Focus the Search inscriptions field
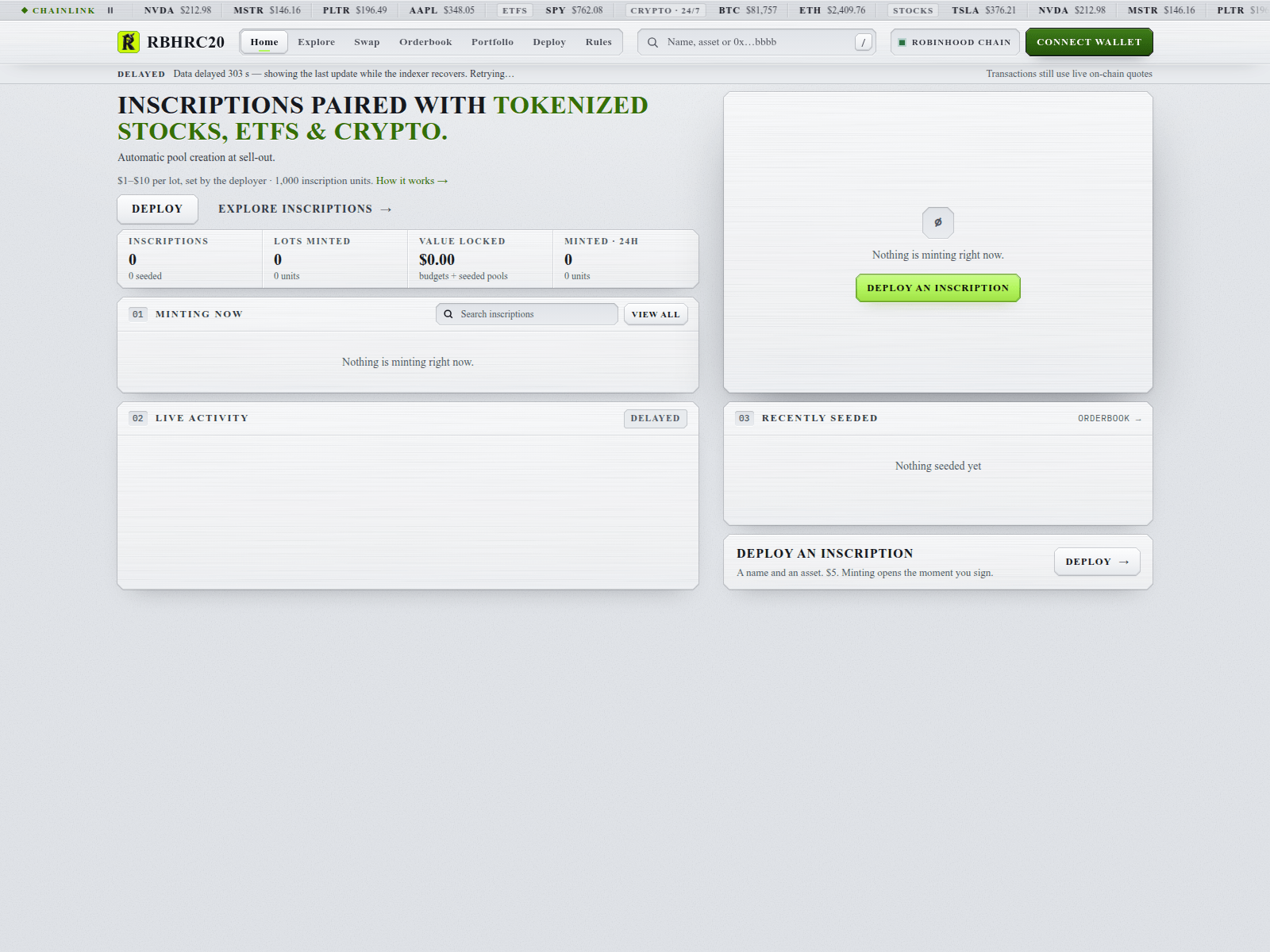 [x=527, y=314]
